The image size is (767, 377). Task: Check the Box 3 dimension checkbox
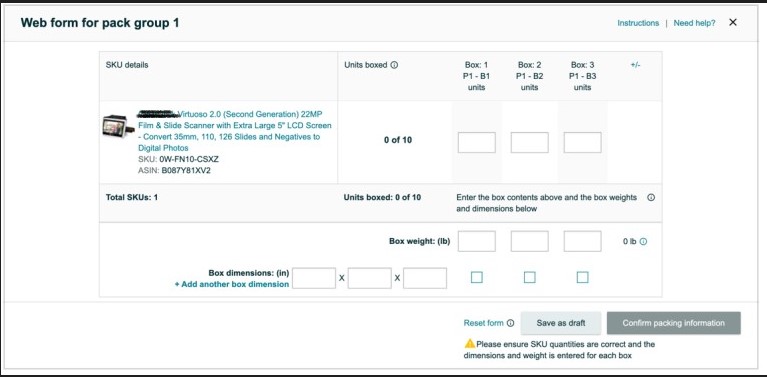pos(582,278)
